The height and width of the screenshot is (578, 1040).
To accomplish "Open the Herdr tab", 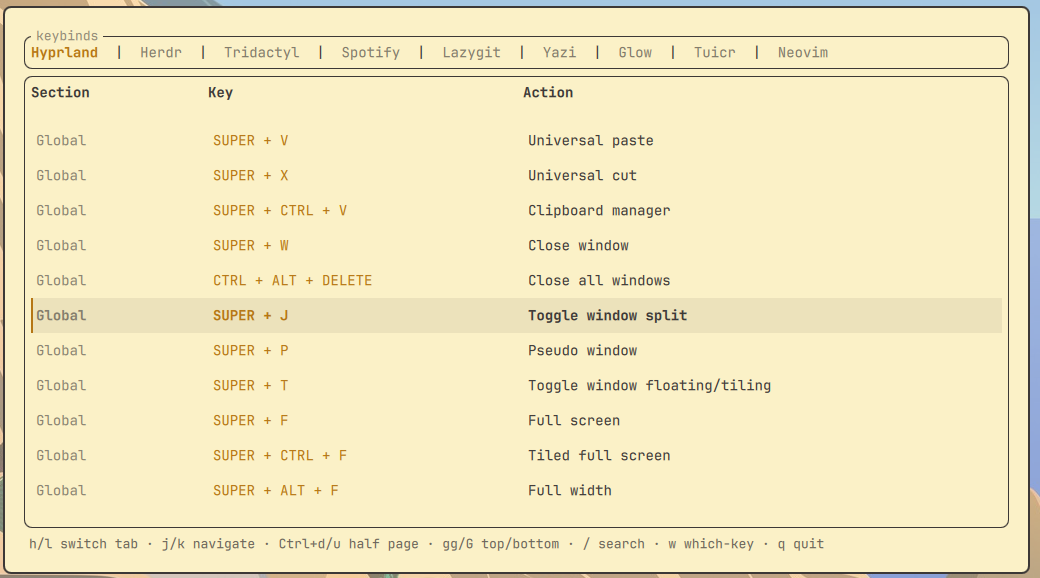I will pyautogui.click(x=161, y=52).
